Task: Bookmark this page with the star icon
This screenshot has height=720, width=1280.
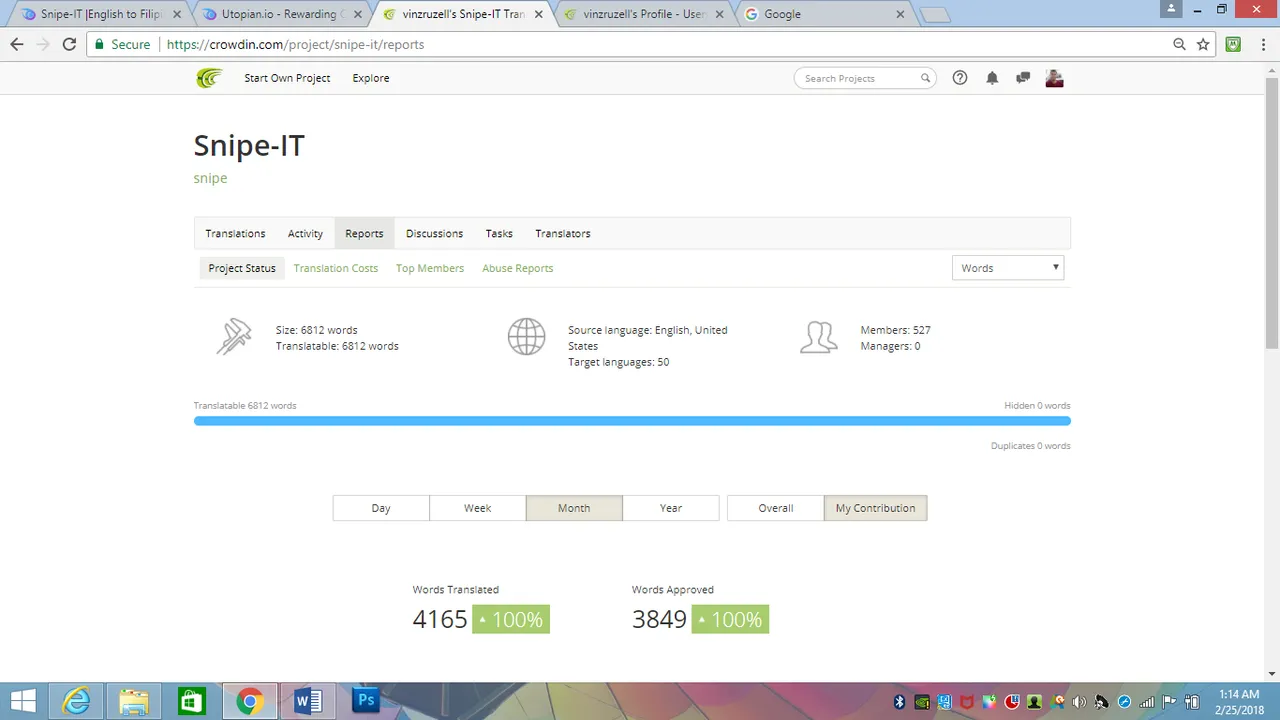Action: [x=1203, y=44]
